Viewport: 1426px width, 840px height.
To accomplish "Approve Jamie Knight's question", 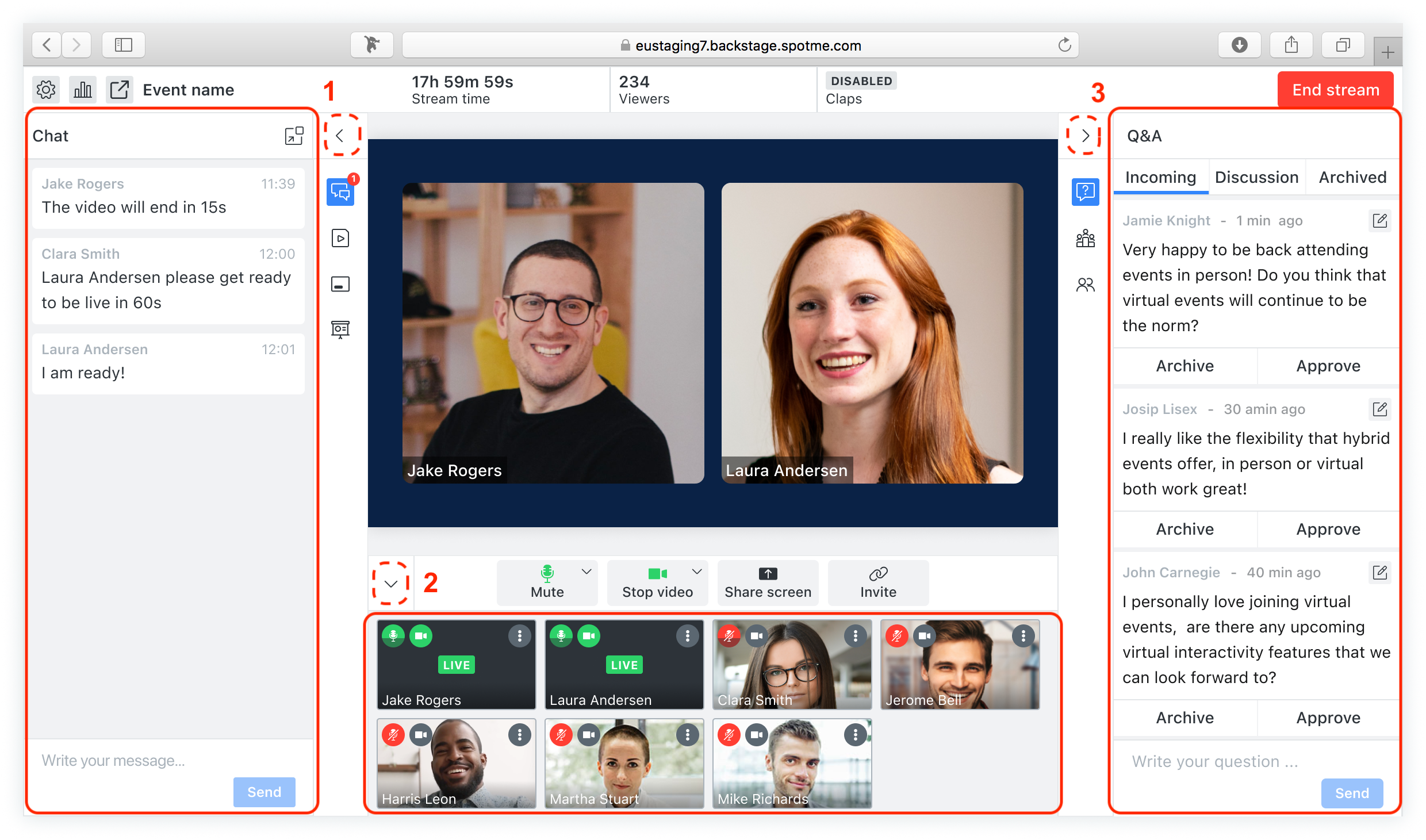I will click(x=1328, y=366).
